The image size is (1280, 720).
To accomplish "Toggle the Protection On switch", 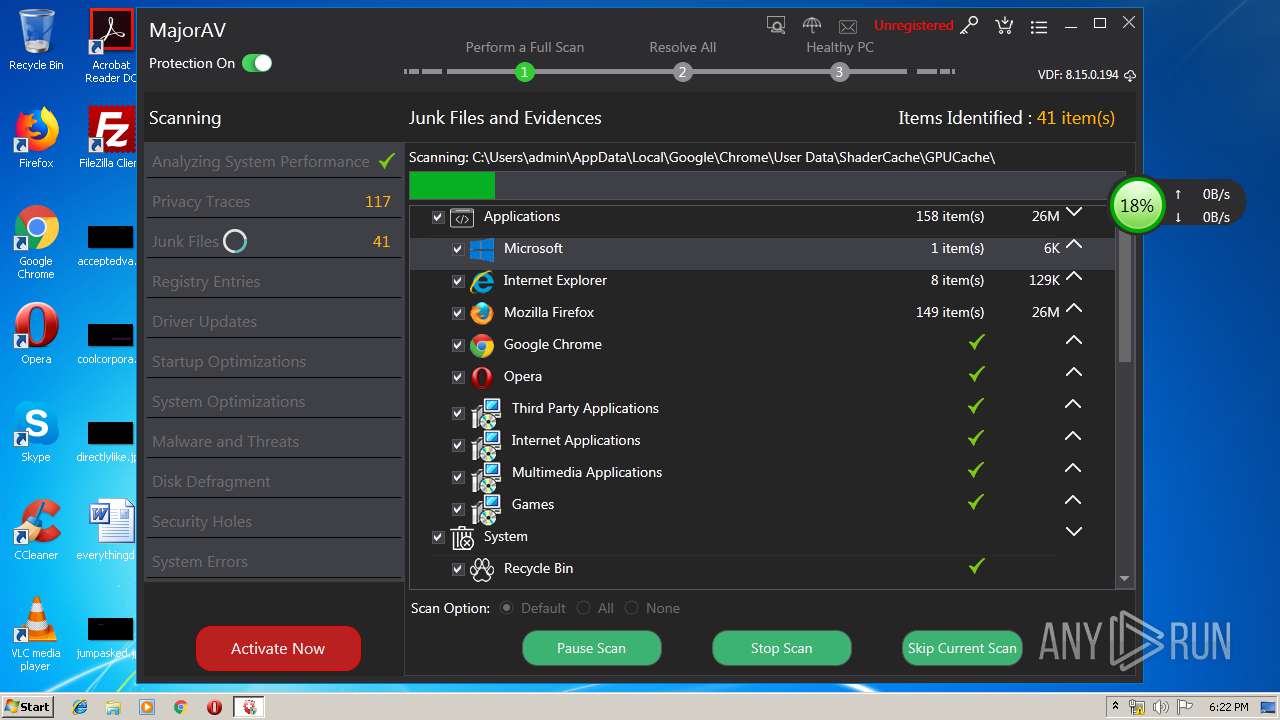I will [257, 63].
